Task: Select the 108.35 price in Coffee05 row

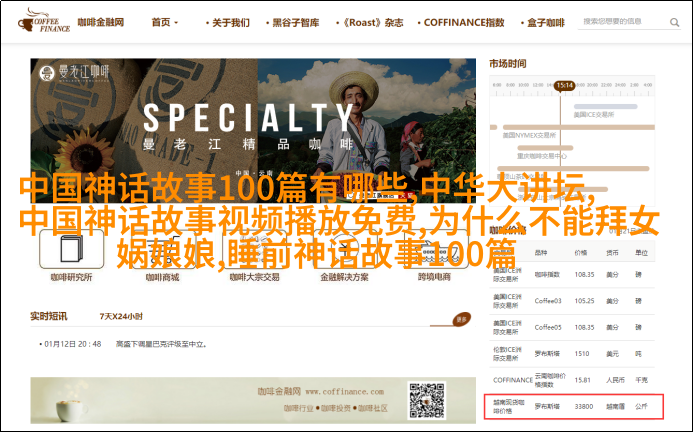Action: [584, 328]
